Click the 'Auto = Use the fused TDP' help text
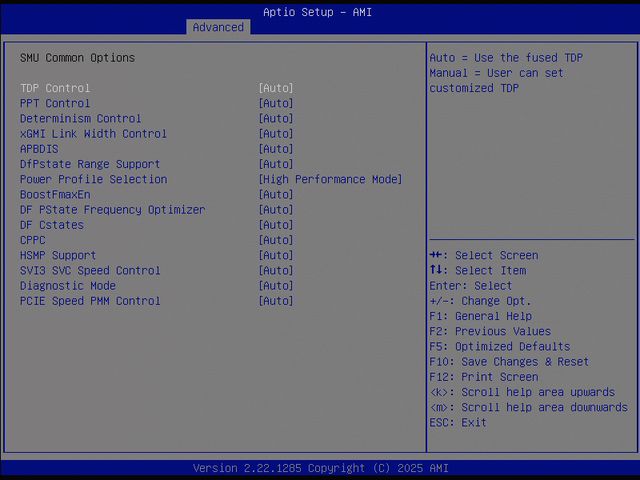Screen dimensions: 640x480 506,58
